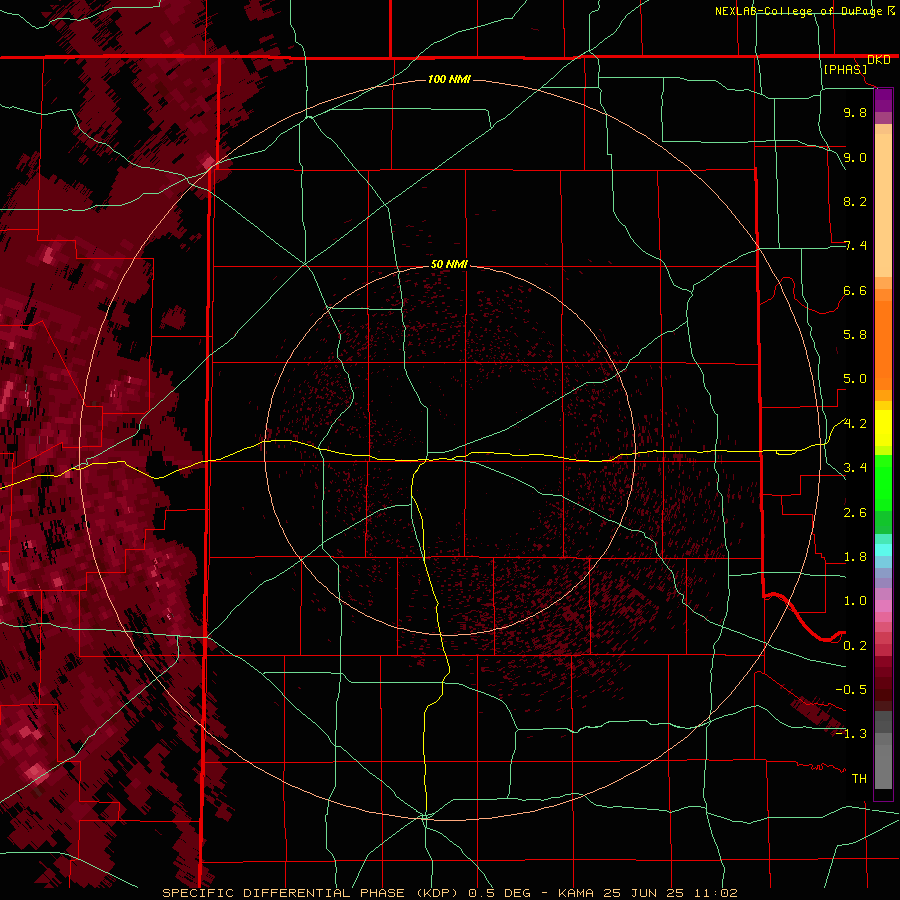Screen dimensions: 900x900
Task: Click the 4.2 scale value
Action: tap(855, 424)
